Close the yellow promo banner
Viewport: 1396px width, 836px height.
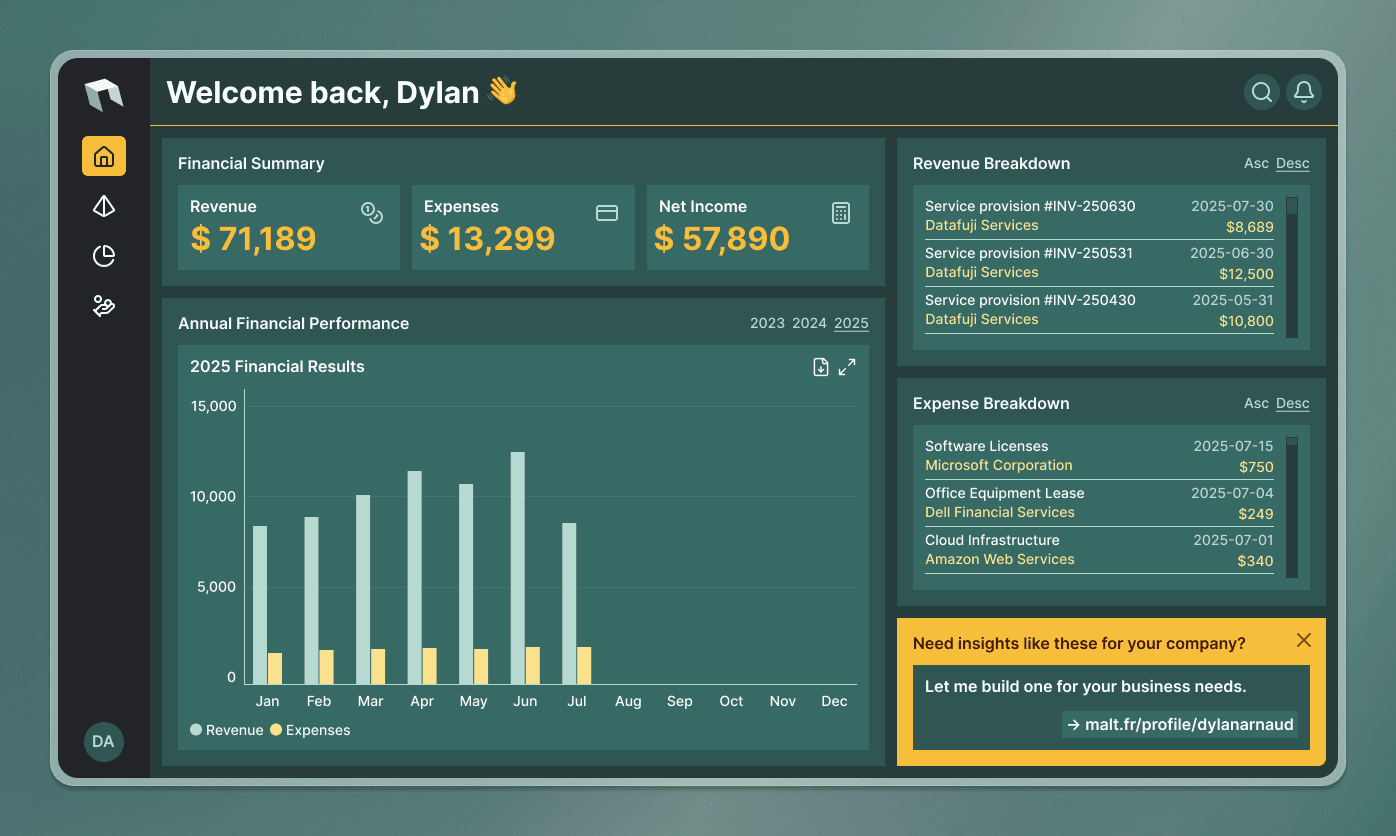[x=1304, y=640]
